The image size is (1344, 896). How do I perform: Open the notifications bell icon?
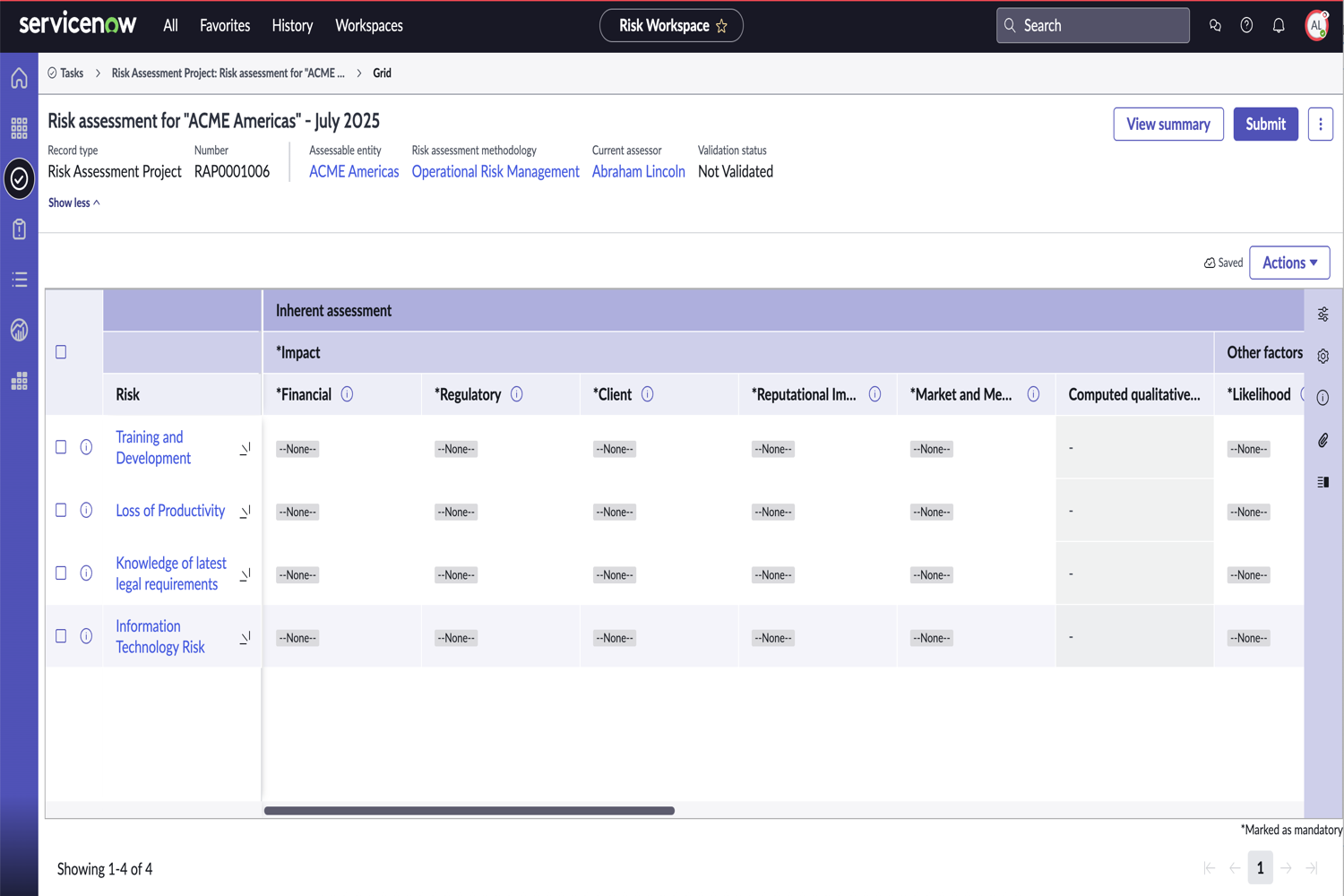[x=1279, y=25]
